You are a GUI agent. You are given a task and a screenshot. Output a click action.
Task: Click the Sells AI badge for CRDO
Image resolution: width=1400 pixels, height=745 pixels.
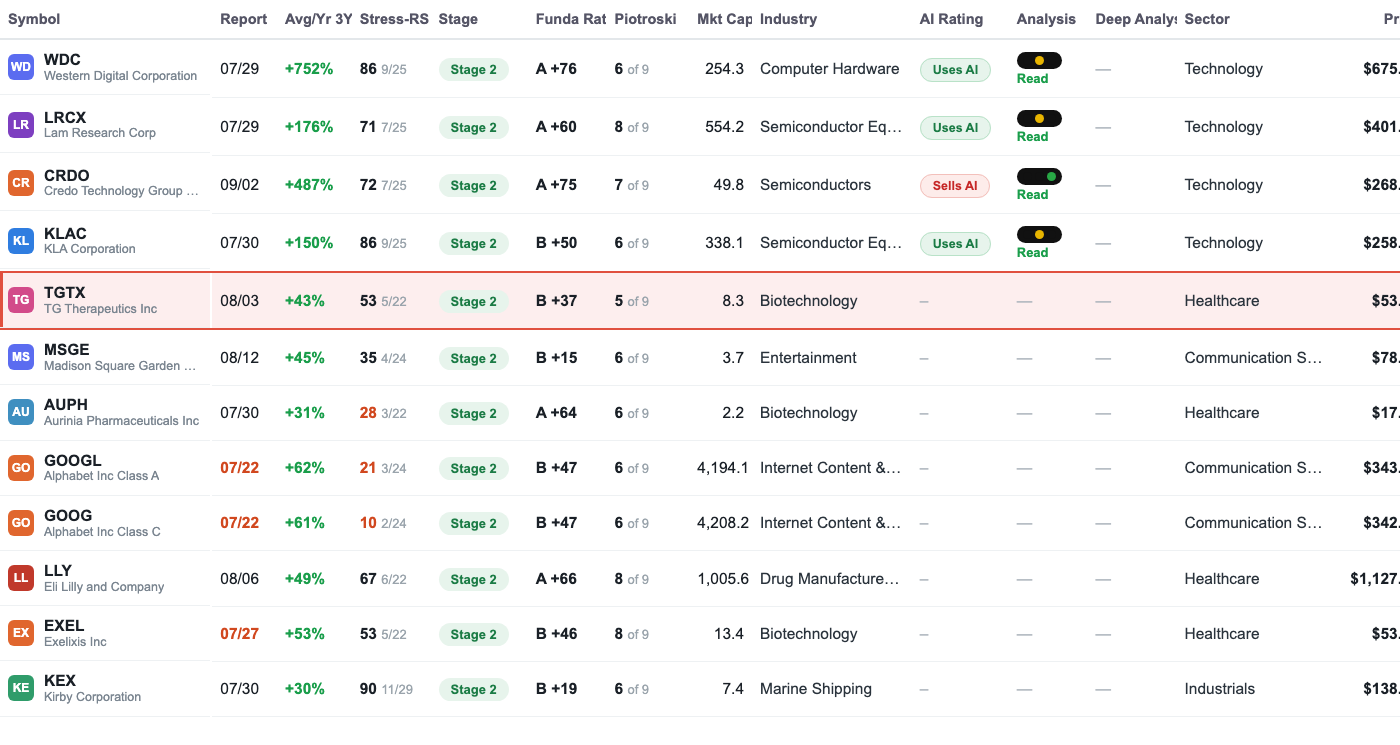[955, 185]
